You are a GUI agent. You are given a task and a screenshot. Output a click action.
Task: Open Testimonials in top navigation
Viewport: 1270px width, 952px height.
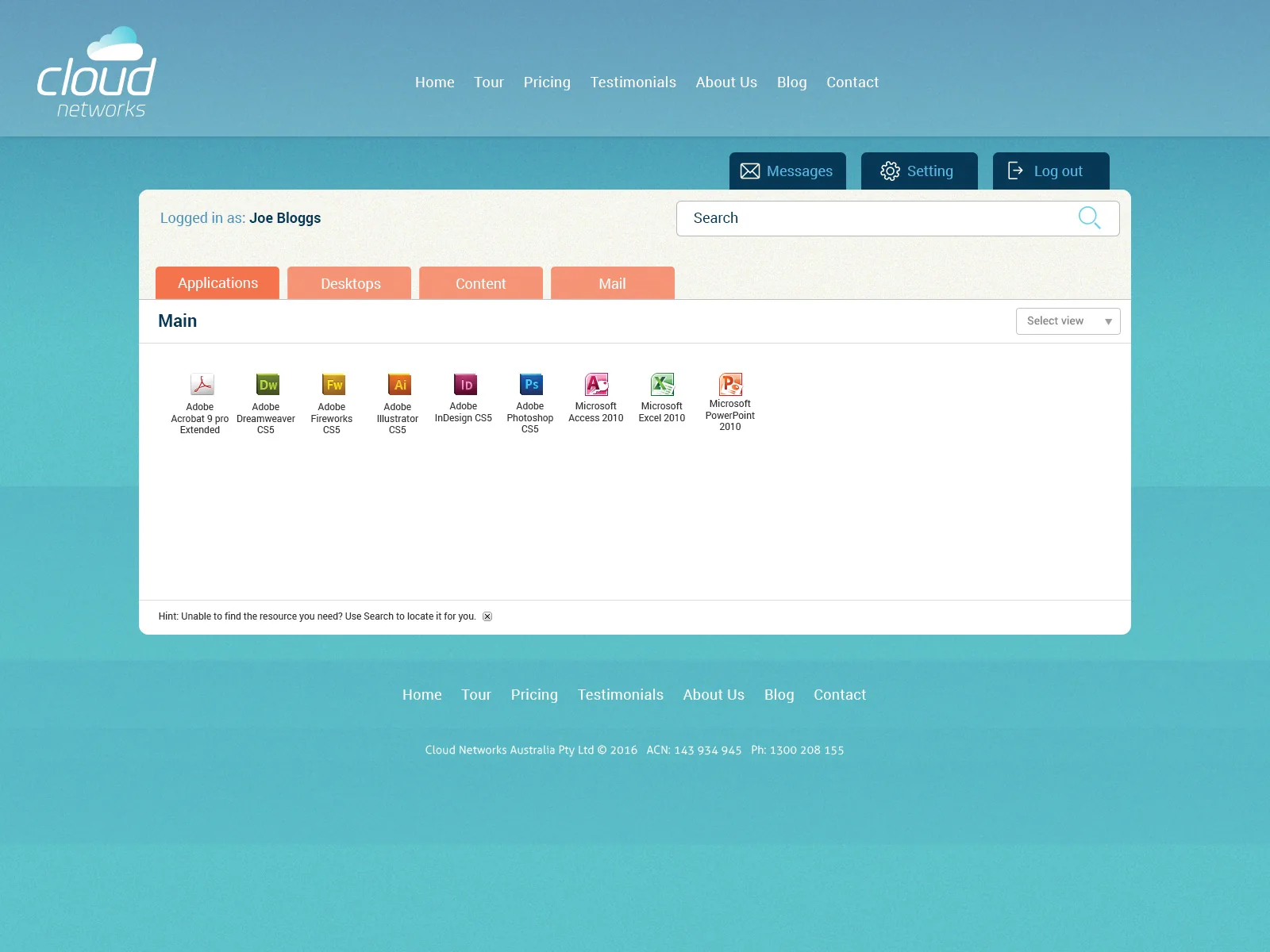pyautogui.click(x=633, y=83)
